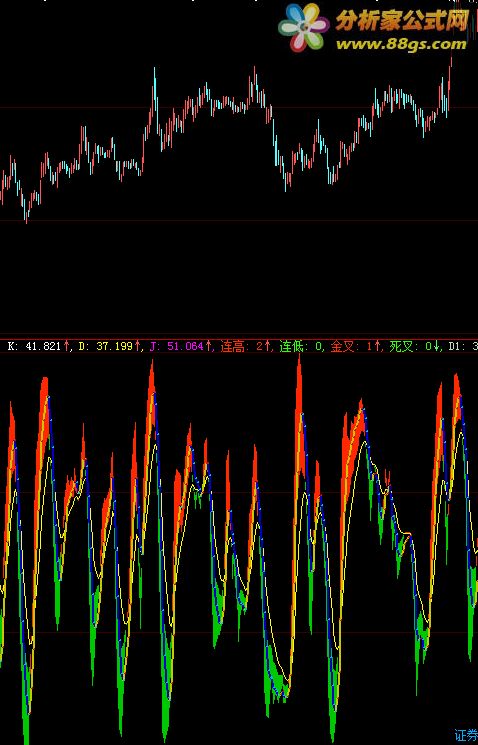The width and height of the screenshot is (478, 745).
Task: Select the K: 41.821 indicator value
Action: (38, 346)
